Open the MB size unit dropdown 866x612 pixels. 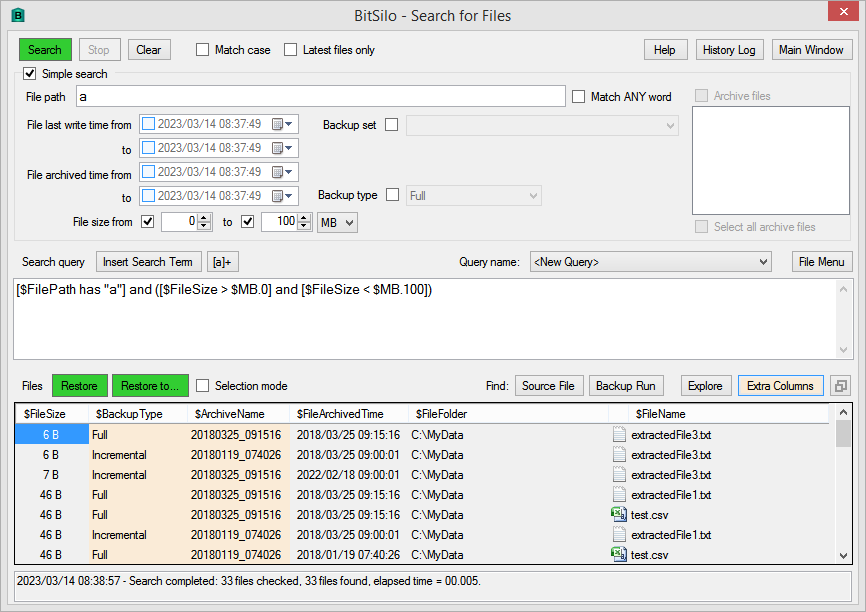click(x=337, y=223)
